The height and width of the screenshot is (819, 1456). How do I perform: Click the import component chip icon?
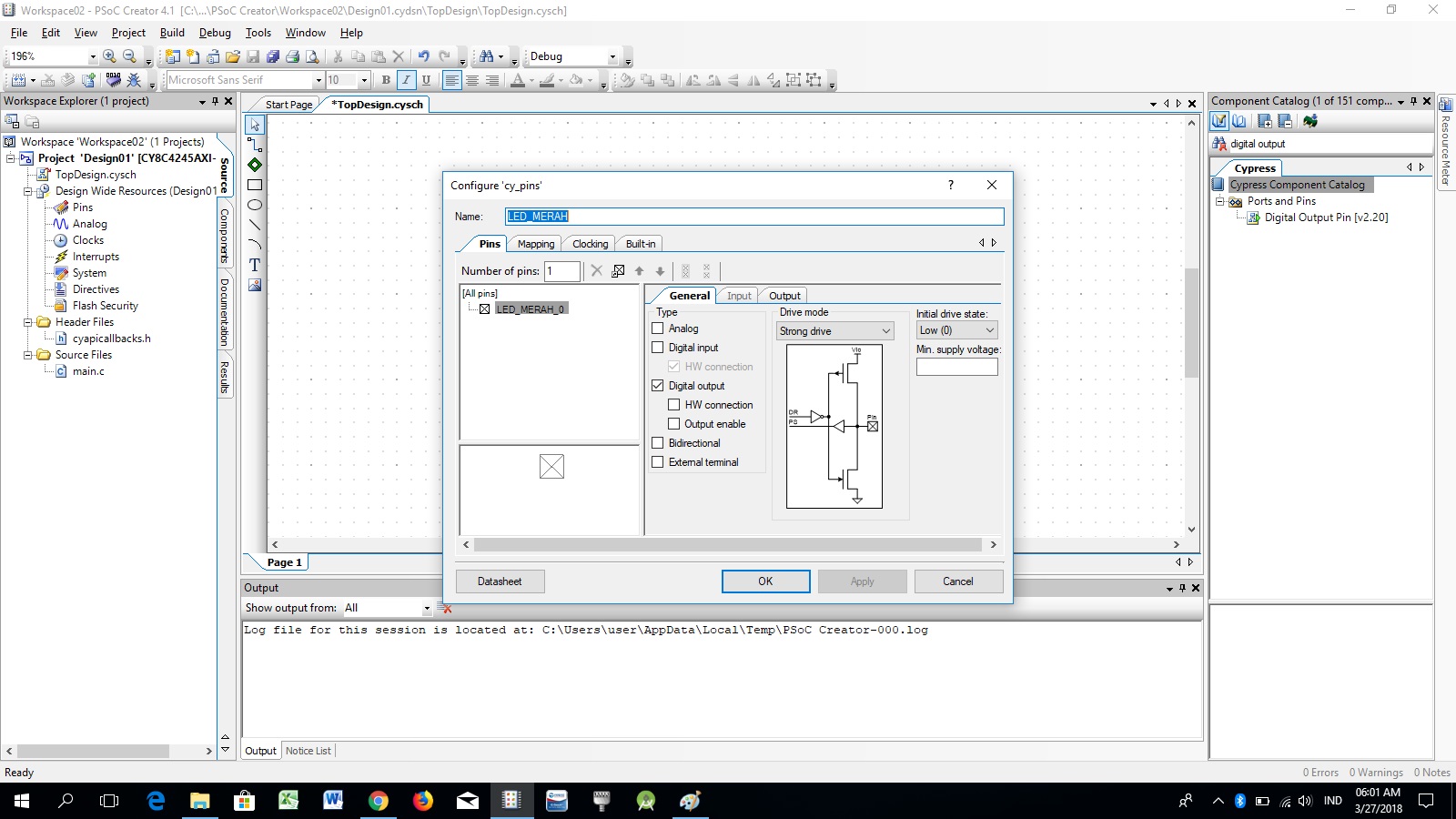click(x=1310, y=121)
